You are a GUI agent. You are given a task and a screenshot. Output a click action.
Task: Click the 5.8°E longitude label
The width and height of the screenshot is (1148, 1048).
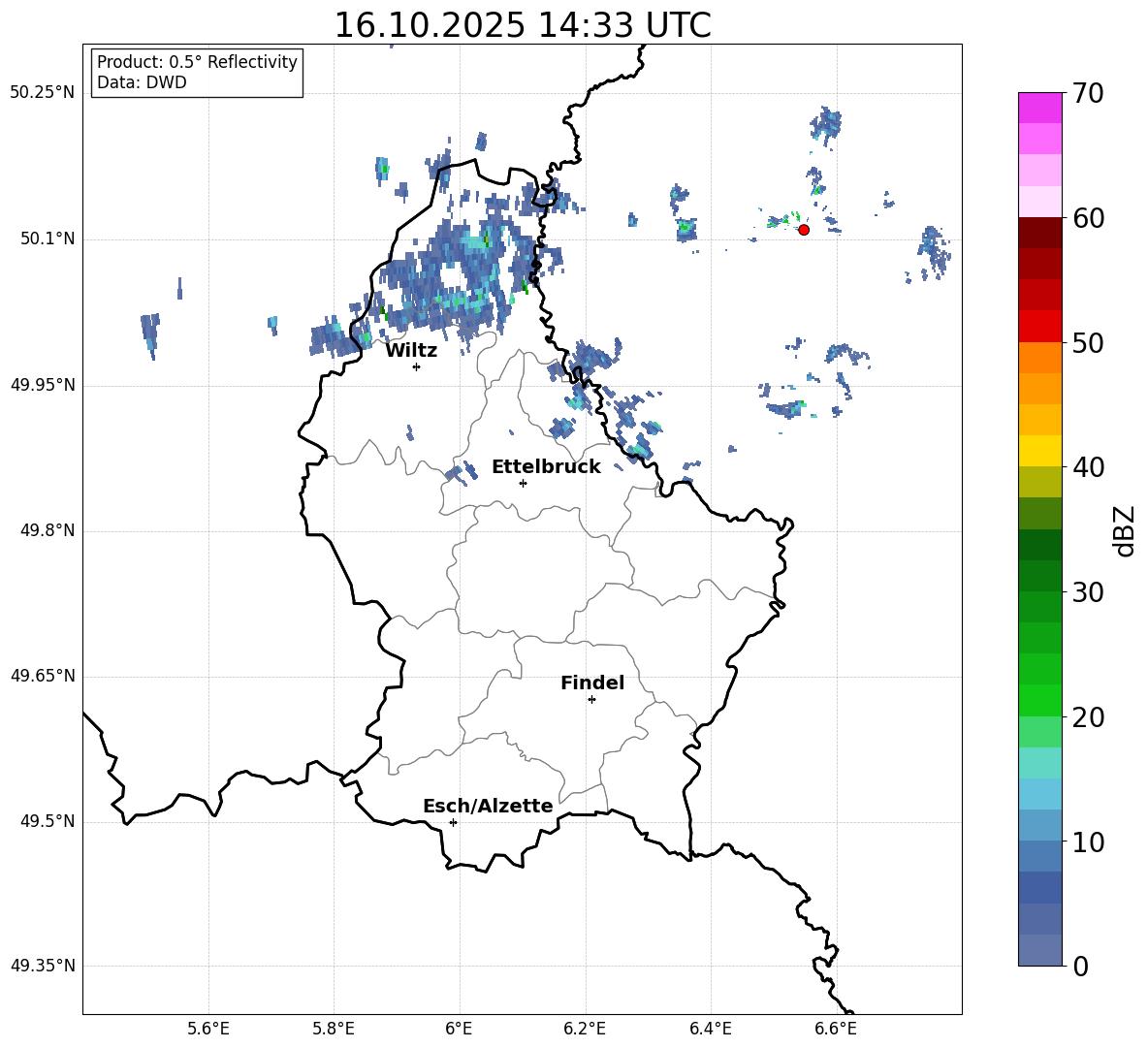(x=334, y=1029)
